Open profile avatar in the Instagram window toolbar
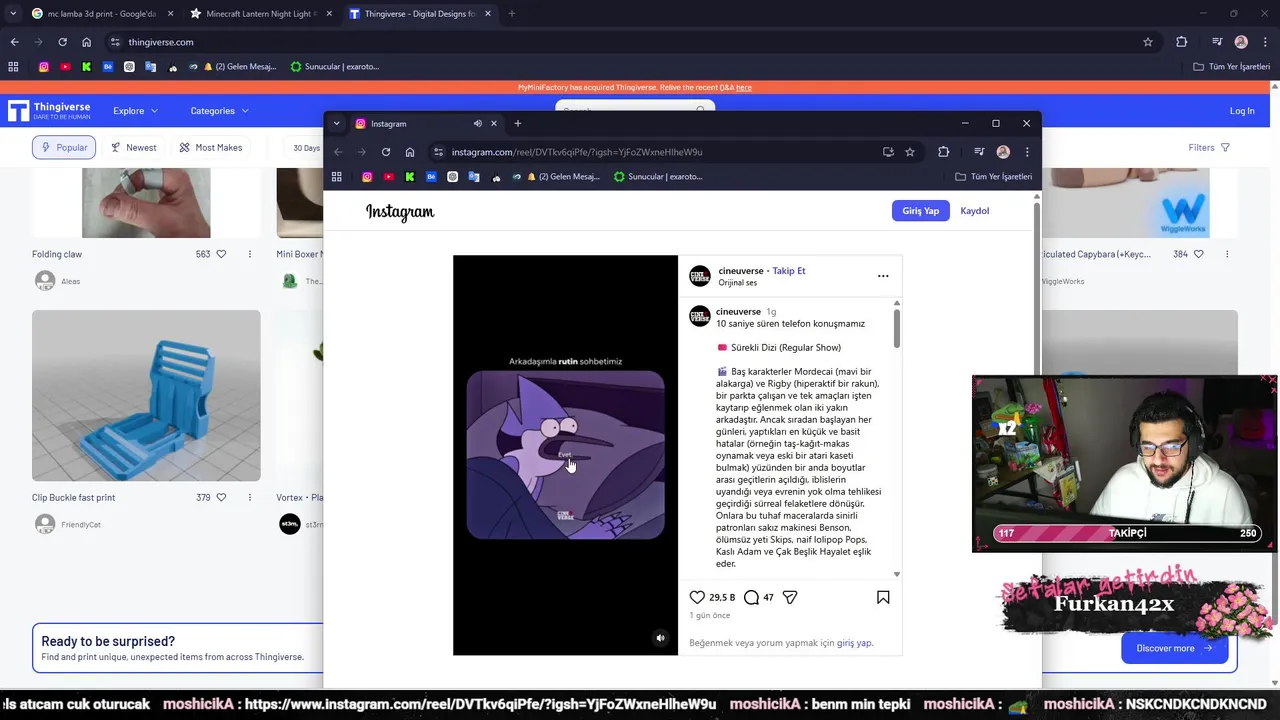The width and height of the screenshot is (1280, 720). [x=1003, y=152]
